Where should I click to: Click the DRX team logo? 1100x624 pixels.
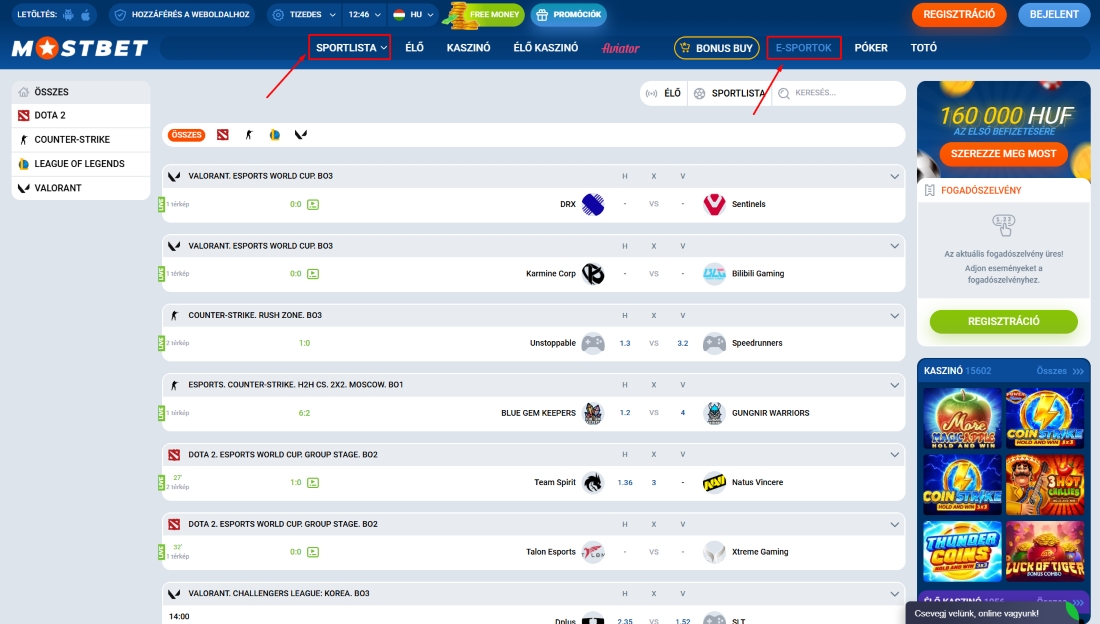click(593, 204)
